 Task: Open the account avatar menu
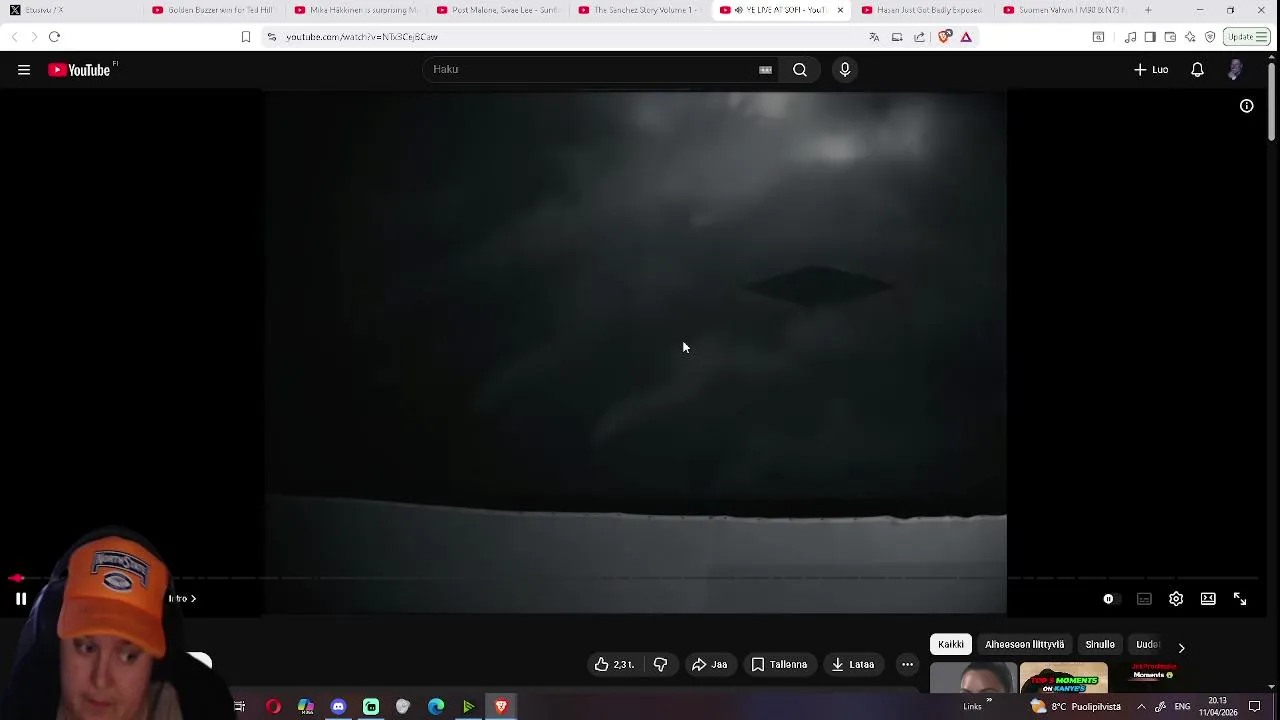pyautogui.click(x=1235, y=70)
